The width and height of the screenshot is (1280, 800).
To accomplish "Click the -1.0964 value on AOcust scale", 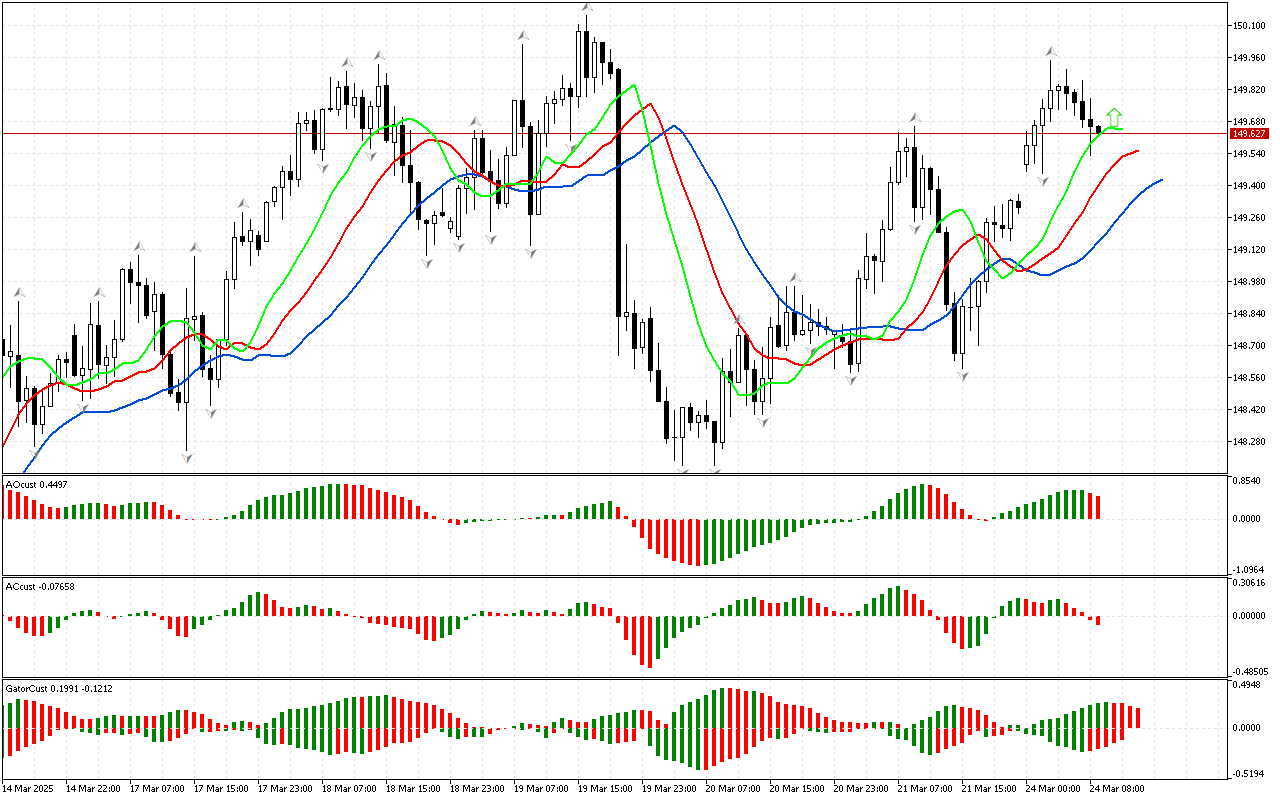I will 1249,570.
